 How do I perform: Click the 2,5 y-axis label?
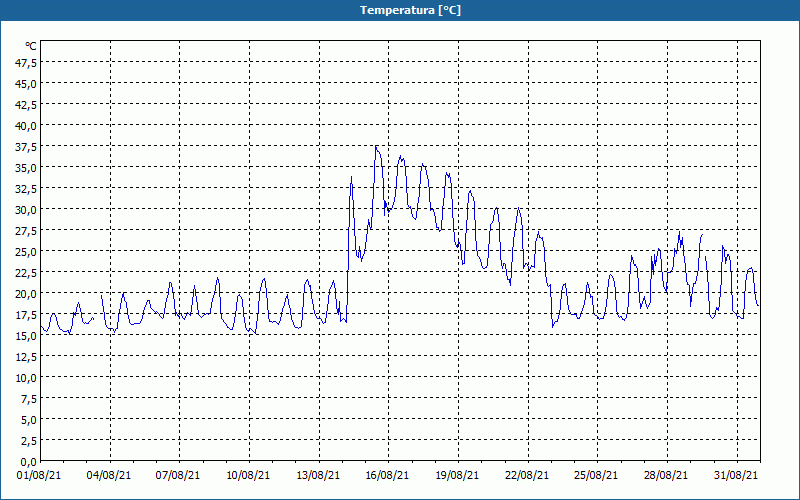29,441
